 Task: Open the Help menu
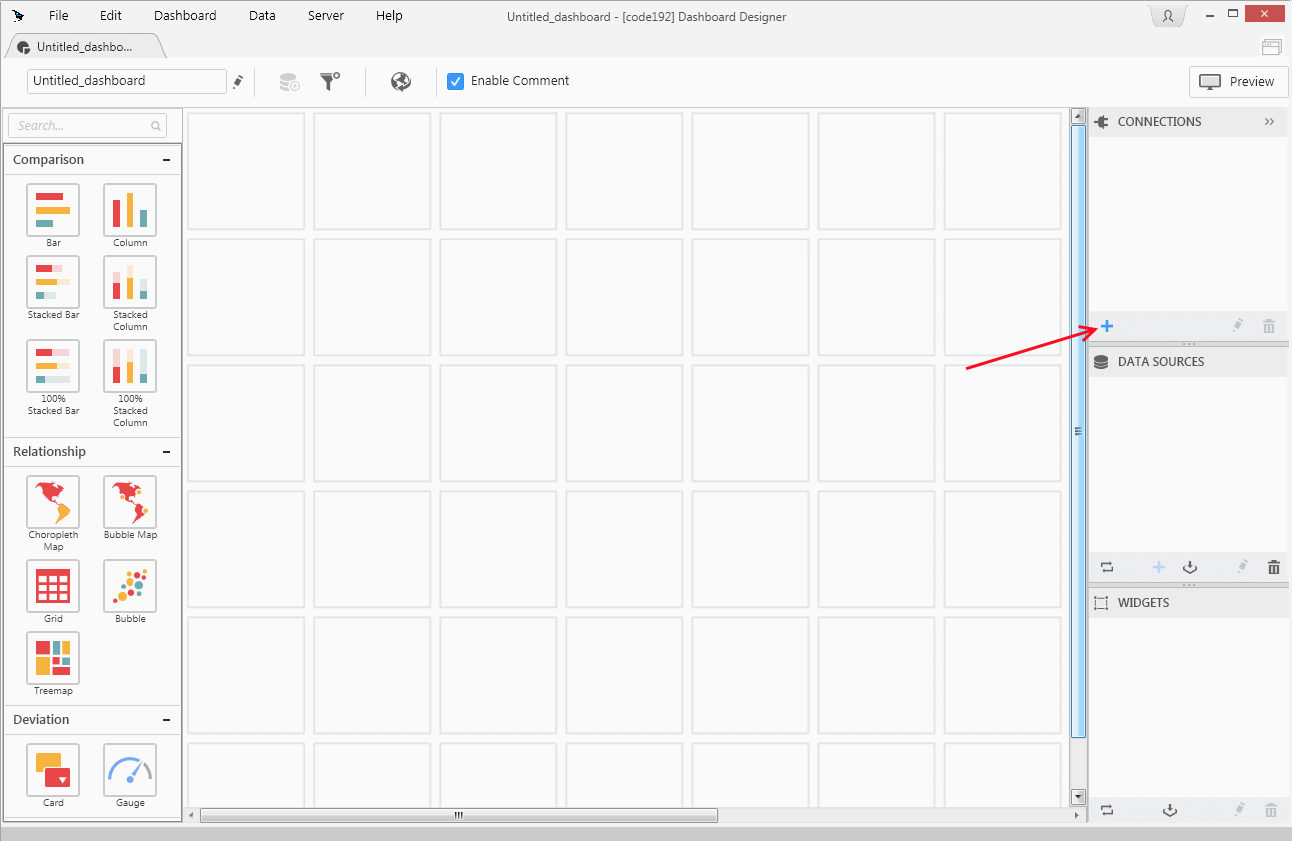tap(389, 15)
